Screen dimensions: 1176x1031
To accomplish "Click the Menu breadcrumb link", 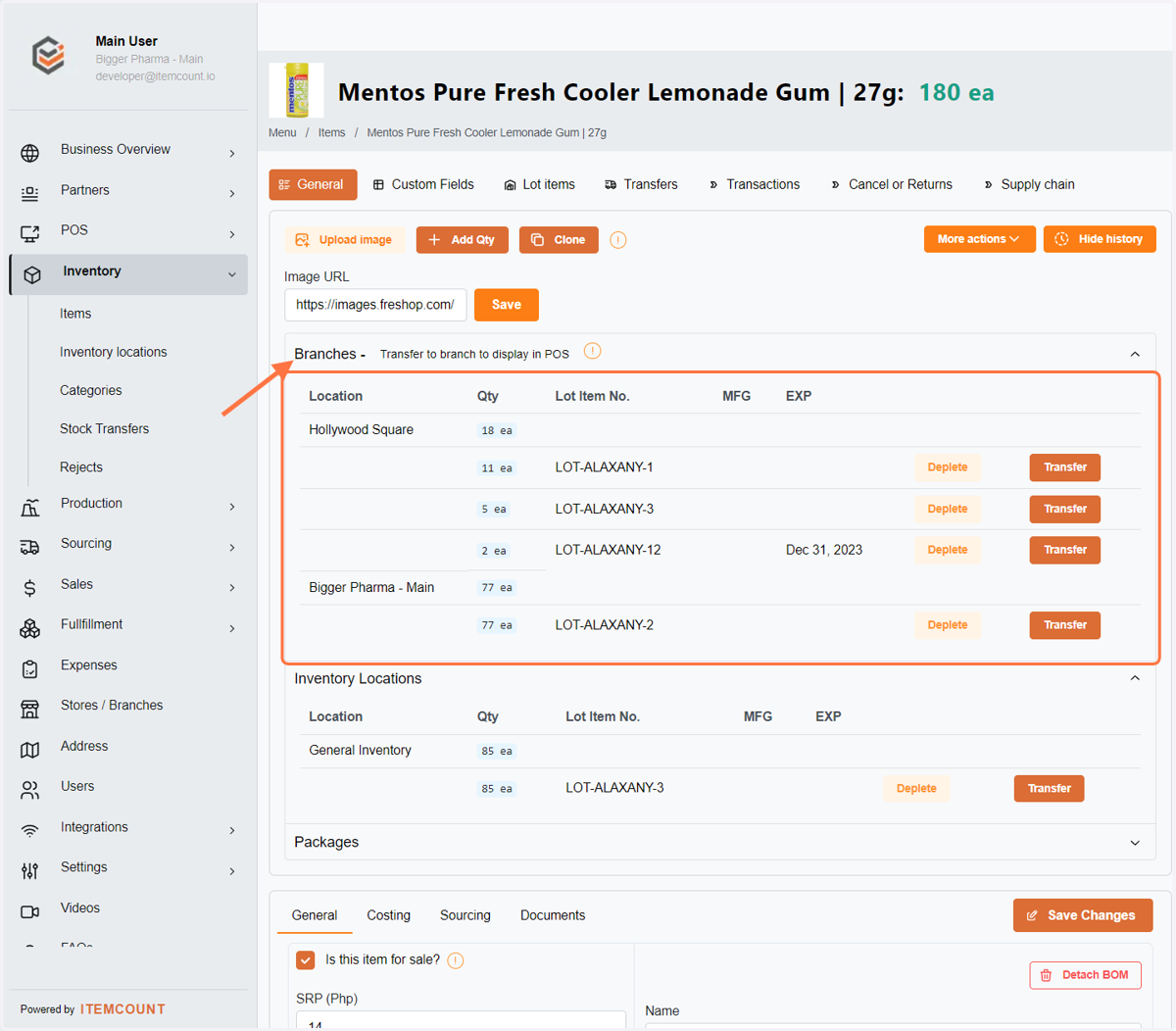I will (282, 133).
